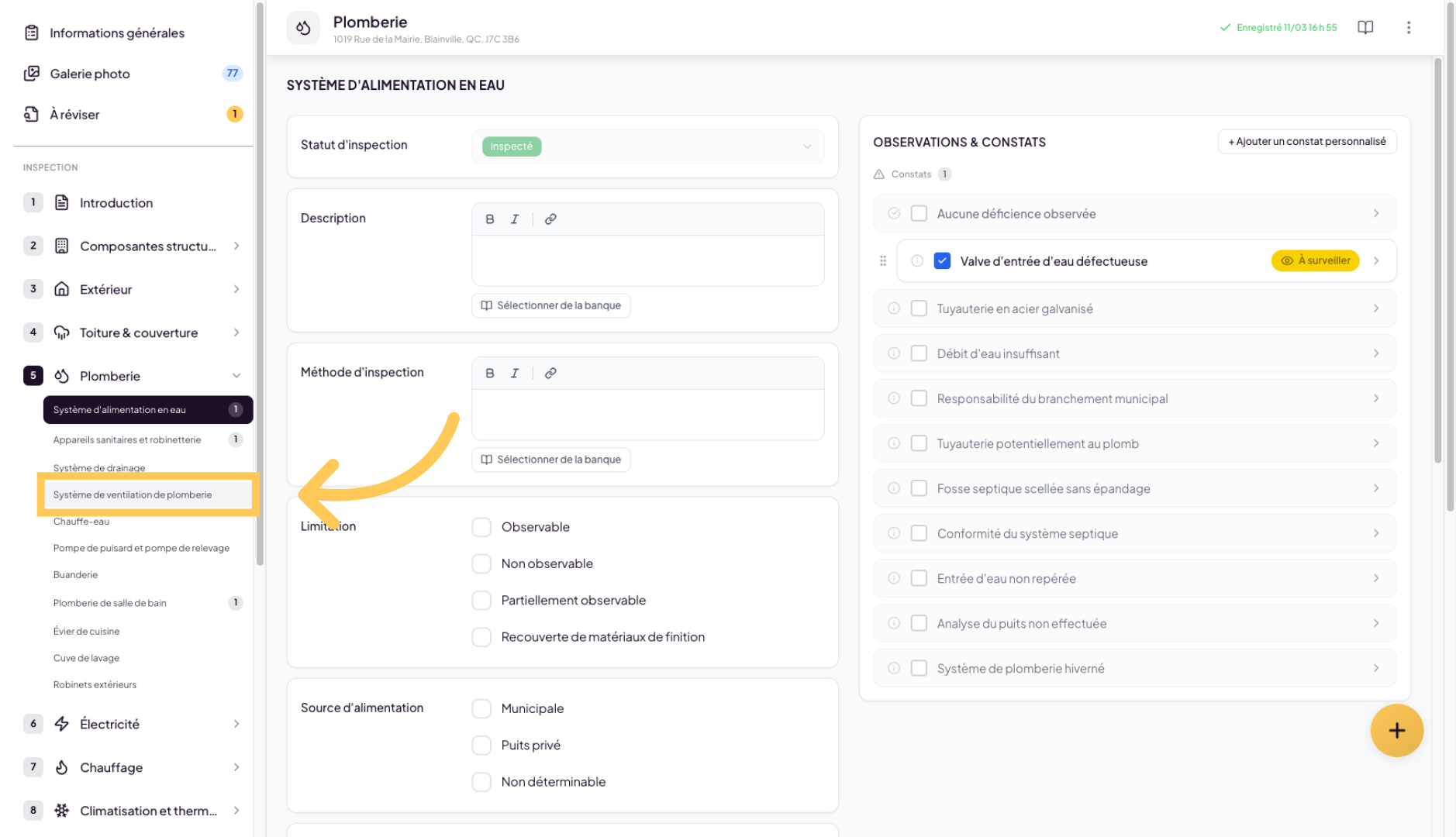Click the italic icon in Description editor

(x=514, y=219)
